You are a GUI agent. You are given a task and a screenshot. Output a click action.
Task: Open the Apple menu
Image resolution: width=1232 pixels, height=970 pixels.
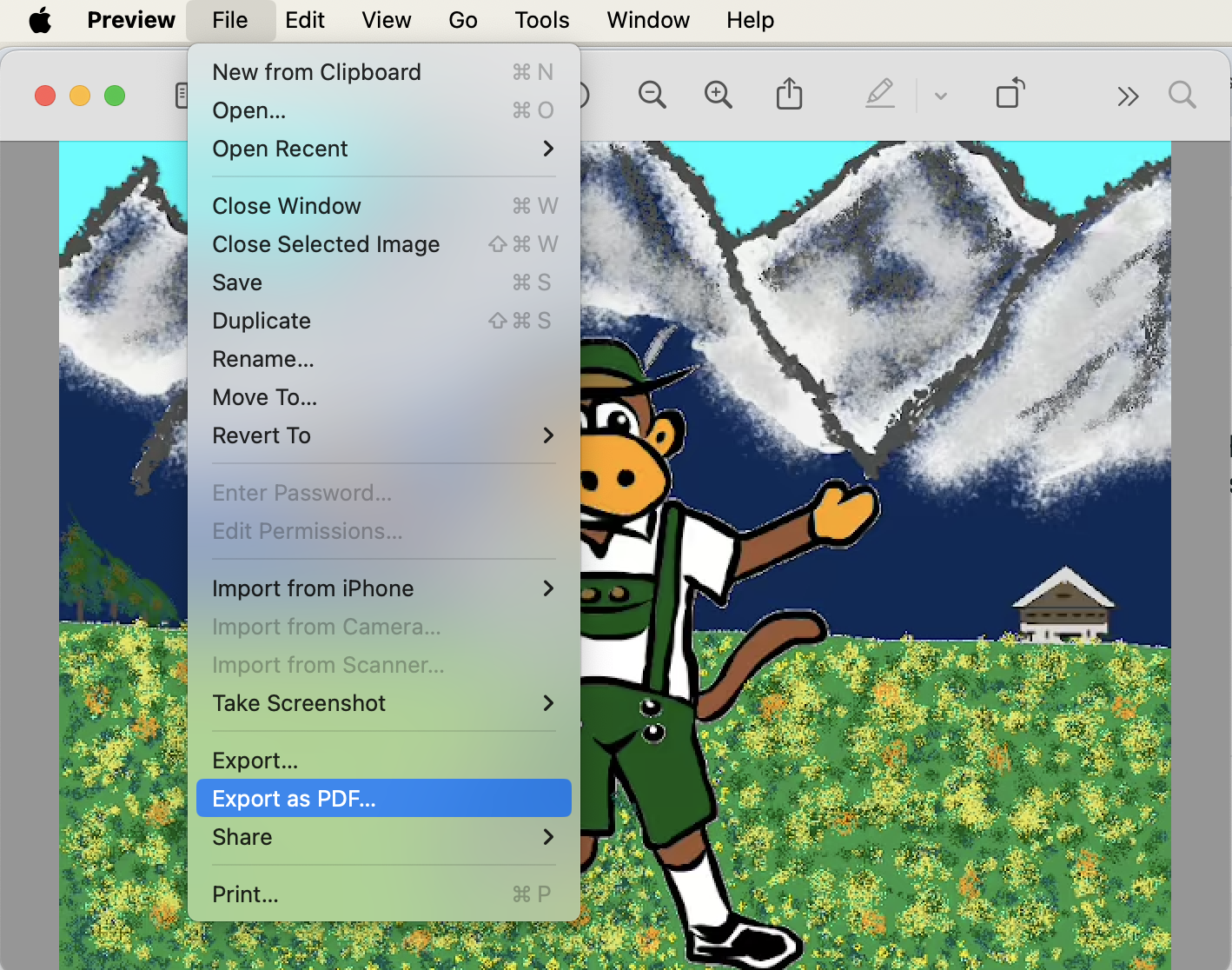tap(41, 19)
